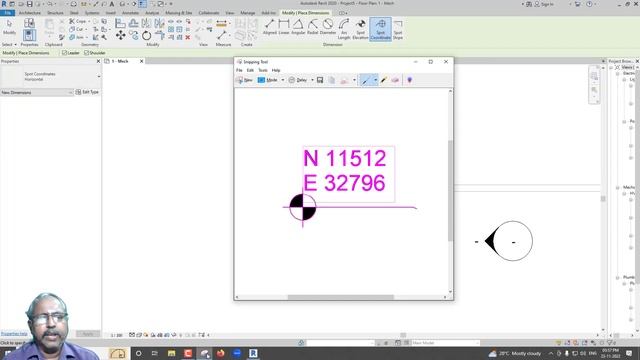The height and width of the screenshot is (360, 640).
Task: Open the Tools menu in Snipping Tool
Action: [263, 70]
